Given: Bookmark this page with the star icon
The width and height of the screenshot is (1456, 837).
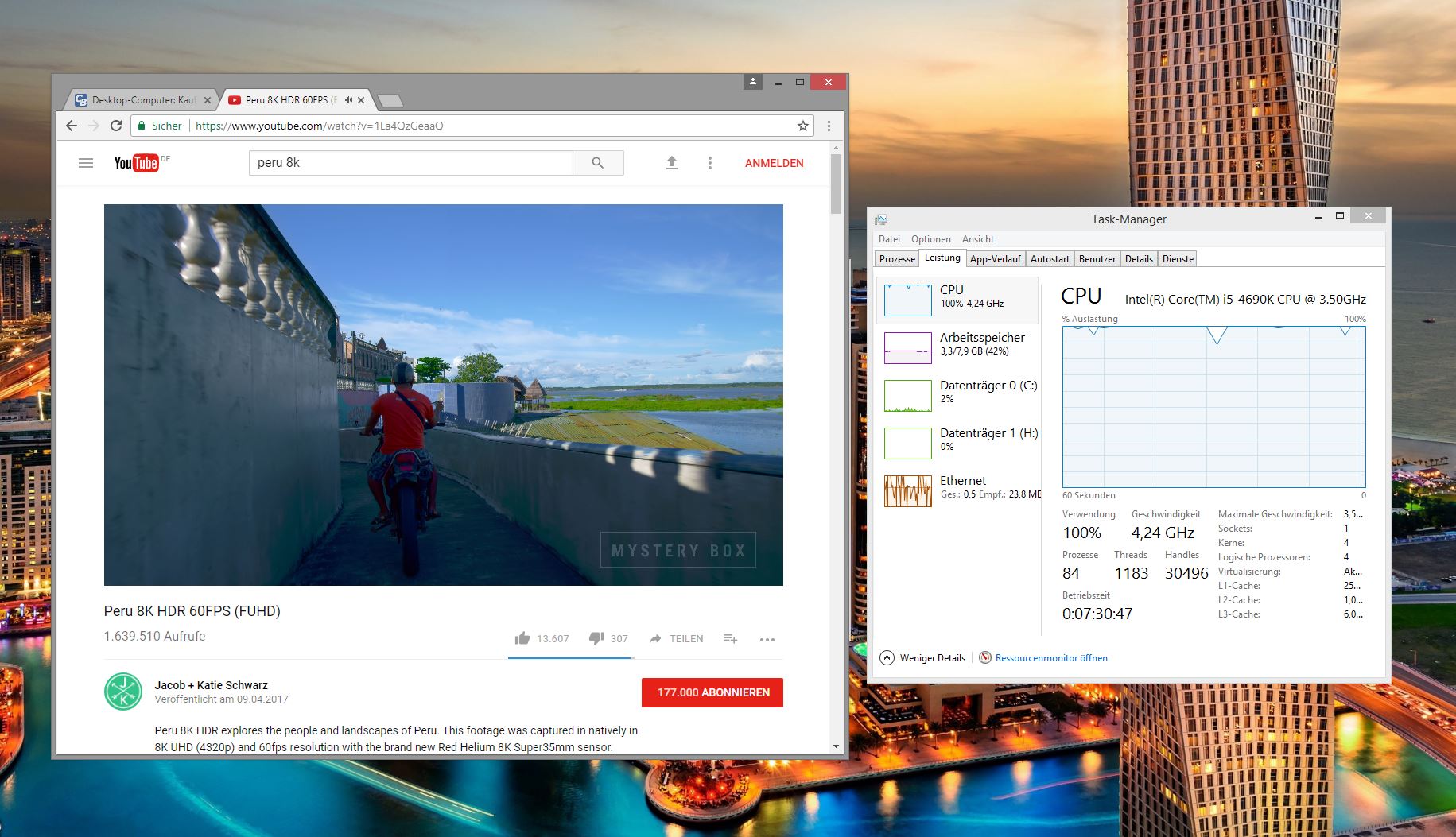Looking at the screenshot, I should click(803, 126).
